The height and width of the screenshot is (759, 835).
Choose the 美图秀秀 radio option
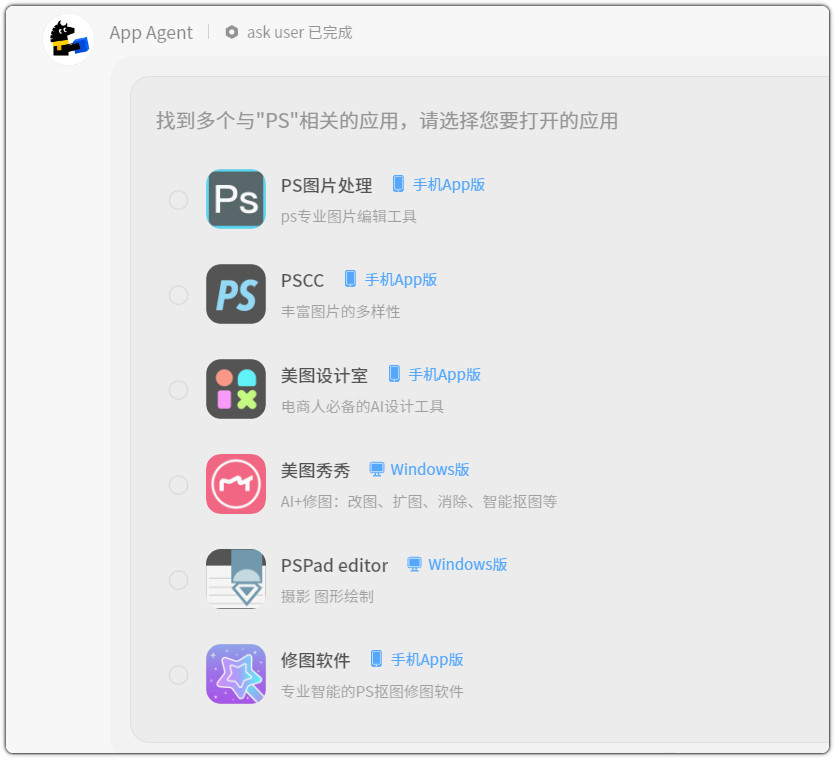178,485
